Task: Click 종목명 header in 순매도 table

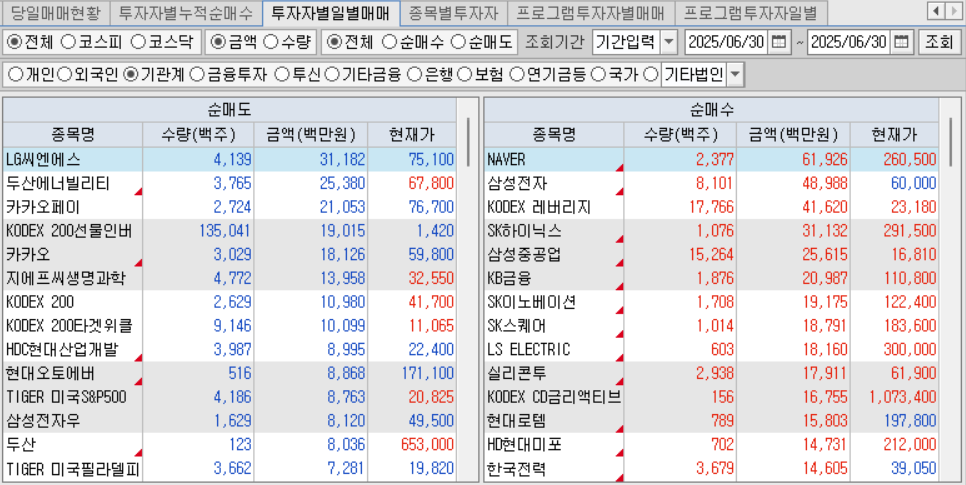Action: point(73,134)
